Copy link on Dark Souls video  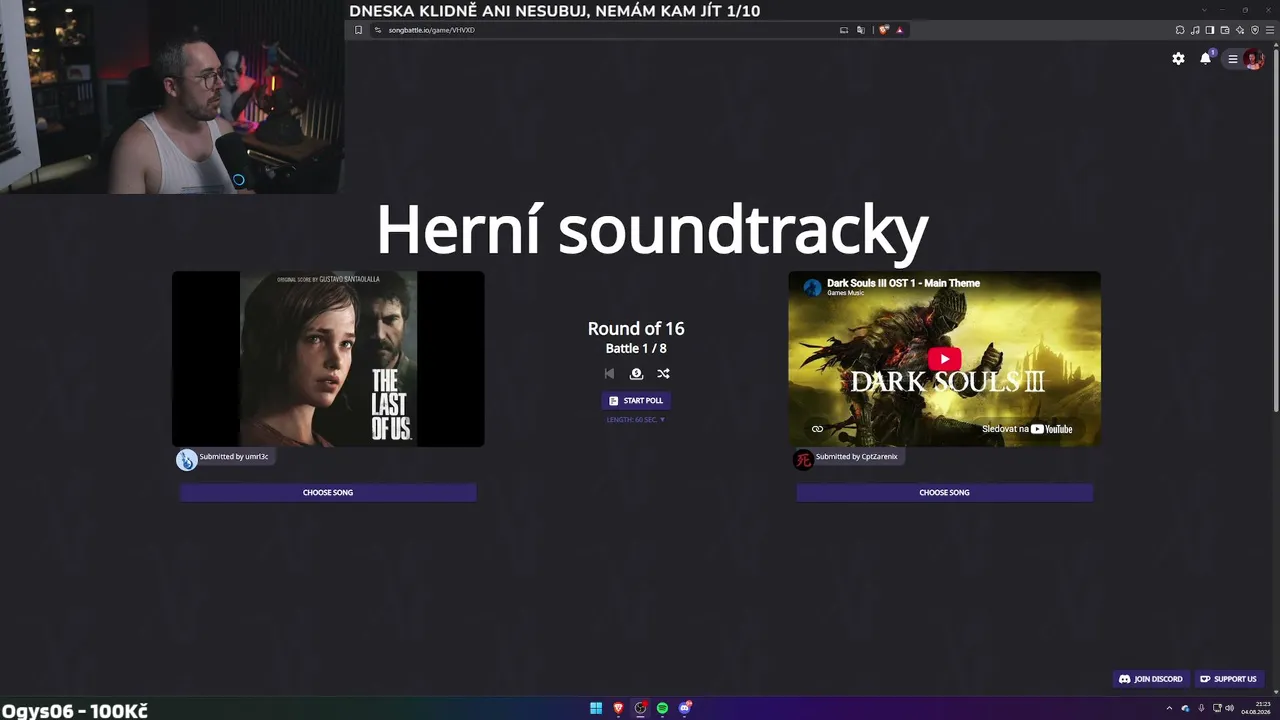(817, 429)
